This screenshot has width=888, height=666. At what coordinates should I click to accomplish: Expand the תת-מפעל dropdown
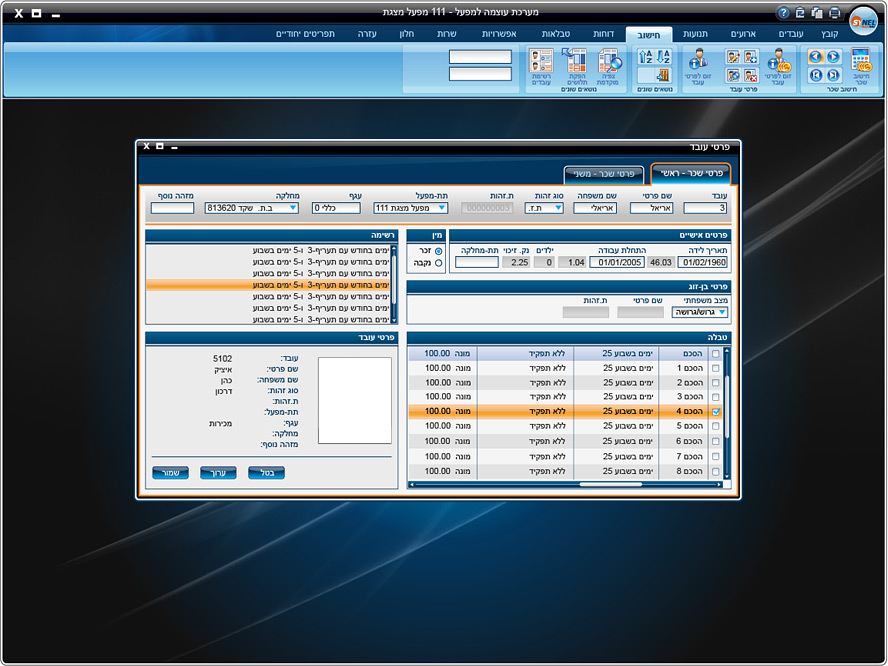(x=442, y=208)
